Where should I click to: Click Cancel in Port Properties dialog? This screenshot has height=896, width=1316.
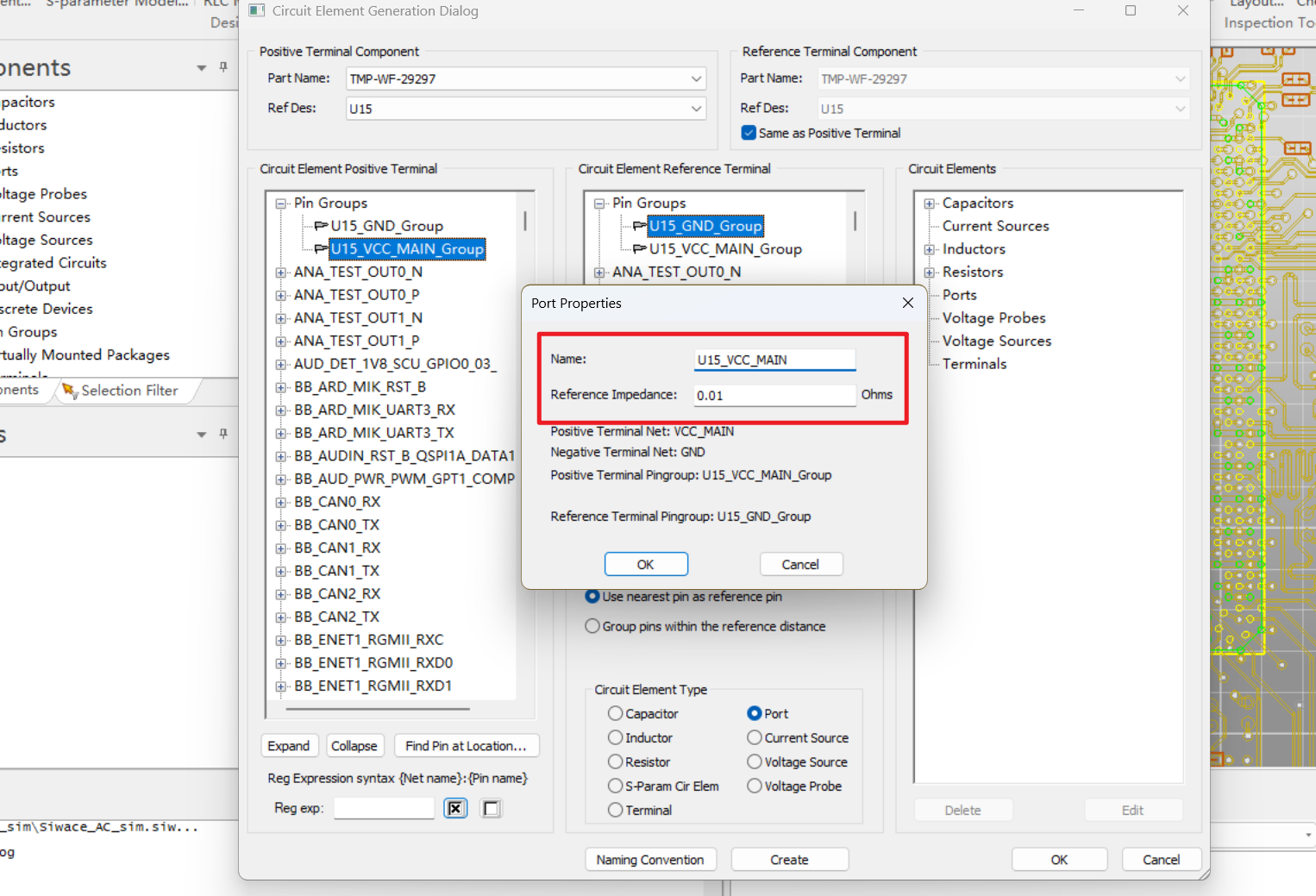point(800,564)
